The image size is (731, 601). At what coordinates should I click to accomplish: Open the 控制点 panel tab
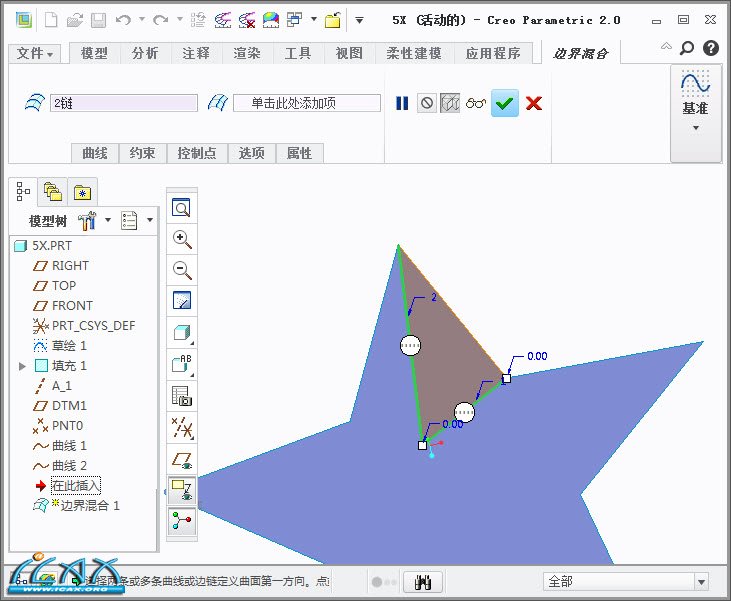tap(197, 153)
